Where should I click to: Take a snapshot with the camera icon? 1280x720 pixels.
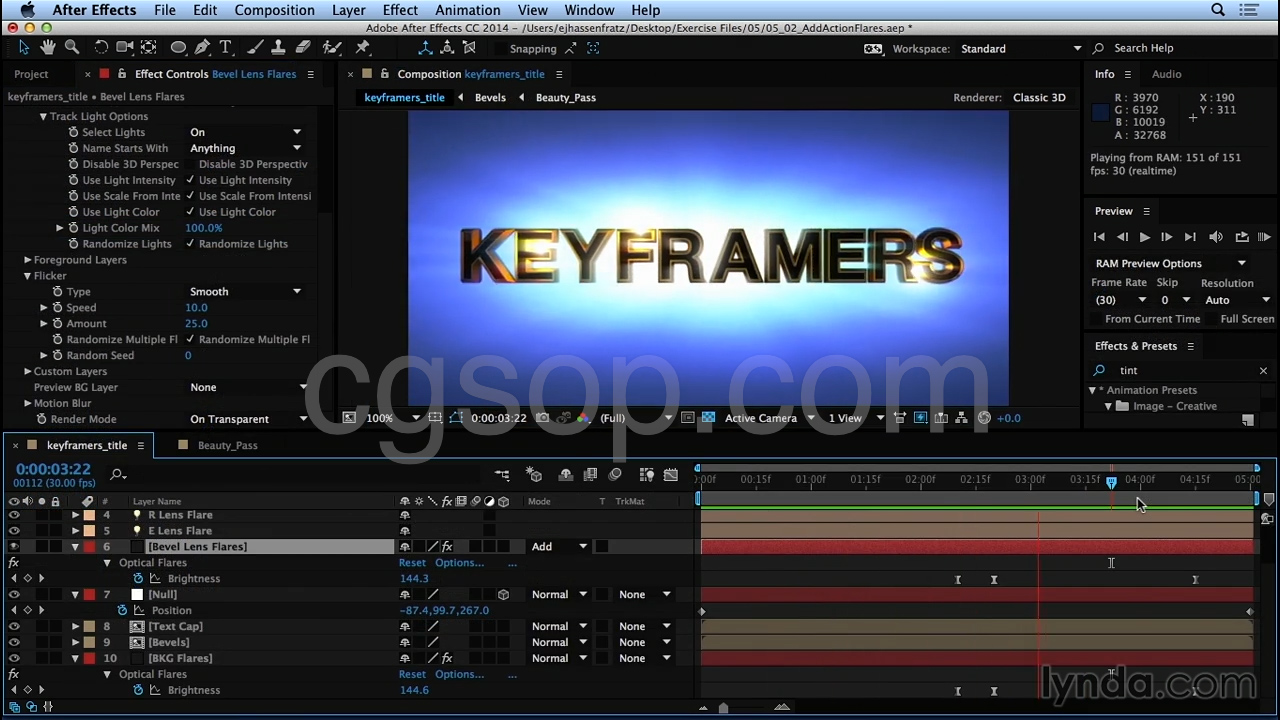[541, 418]
